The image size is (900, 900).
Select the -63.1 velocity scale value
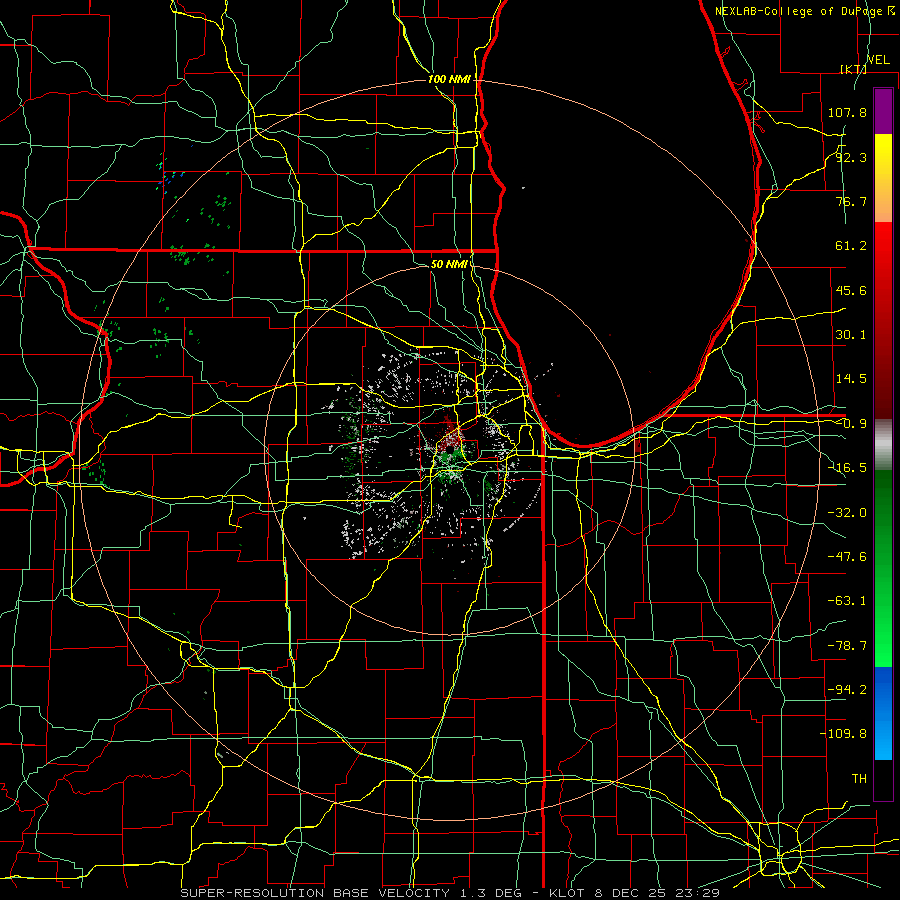point(847,601)
